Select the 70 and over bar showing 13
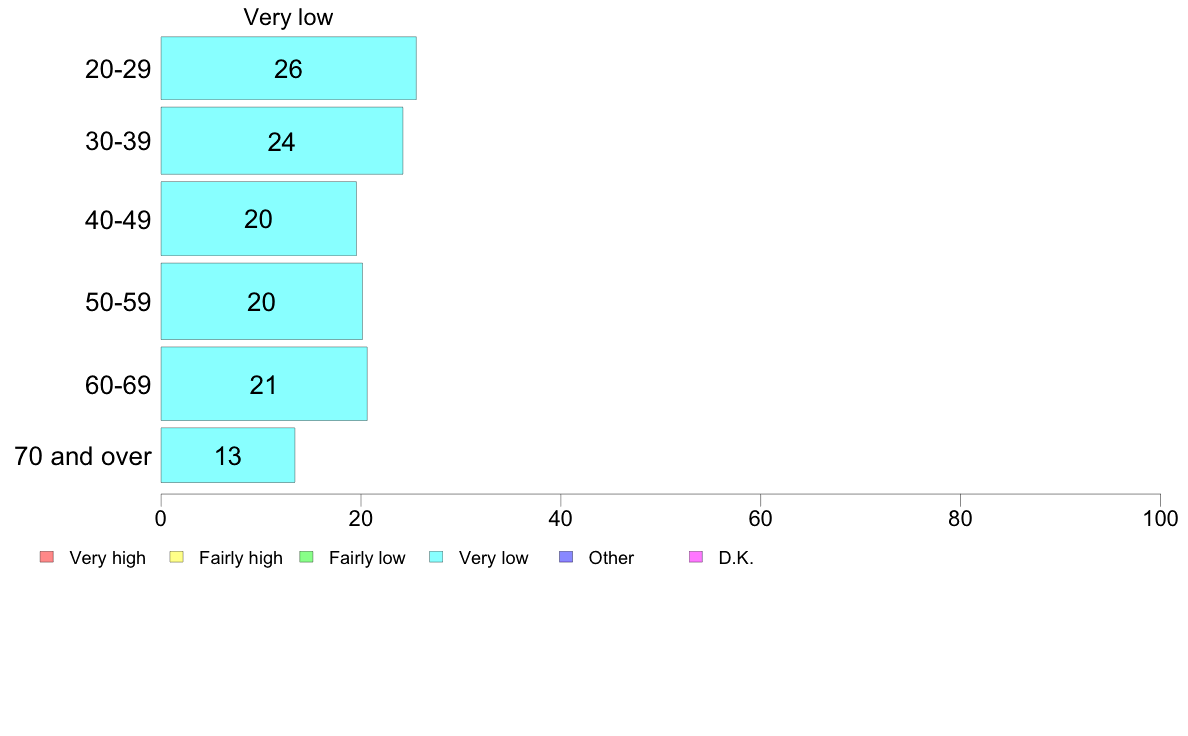The height and width of the screenshot is (736, 1188). 228,455
